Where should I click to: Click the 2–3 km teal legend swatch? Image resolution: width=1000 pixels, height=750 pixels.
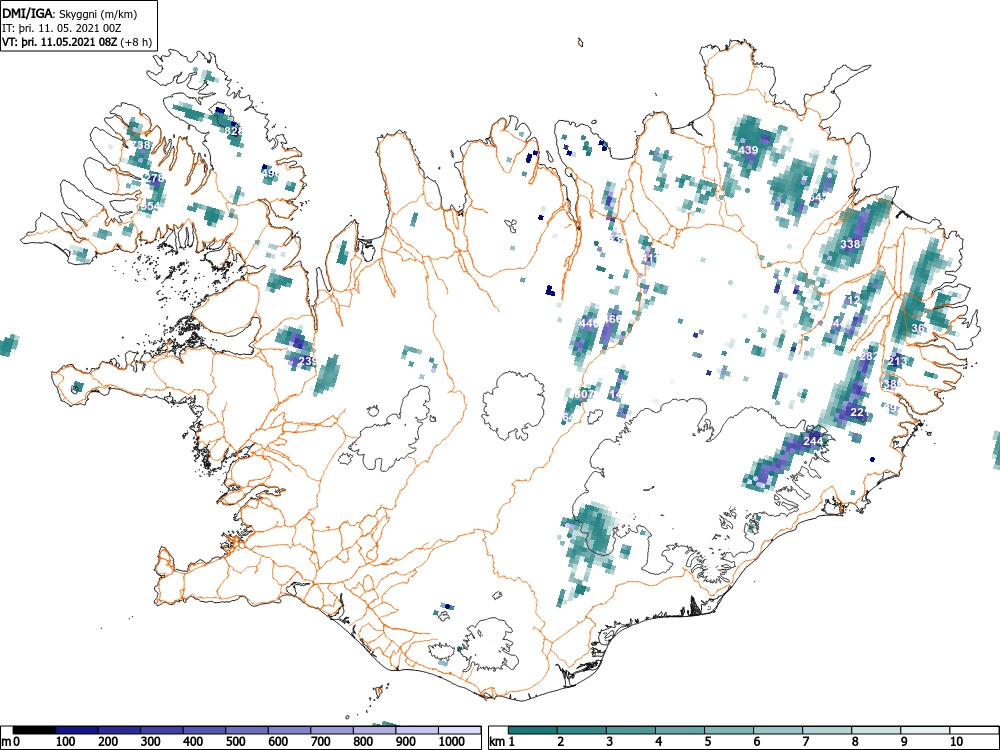click(x=582, y=730)
